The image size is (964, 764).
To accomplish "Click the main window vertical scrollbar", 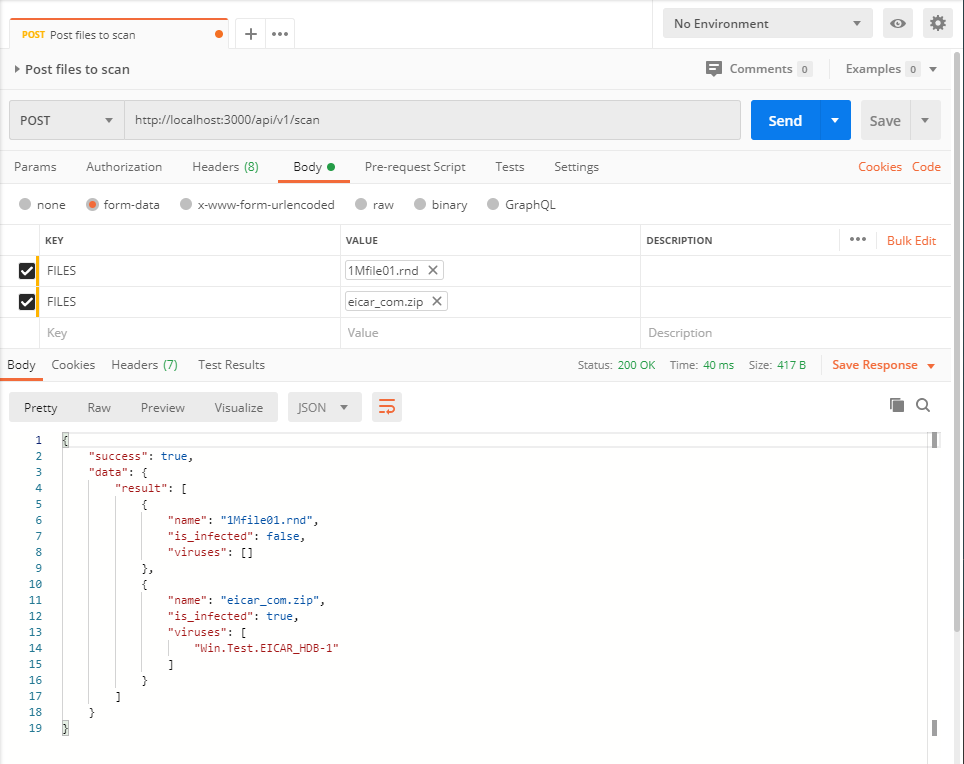I will click(957, 341).
